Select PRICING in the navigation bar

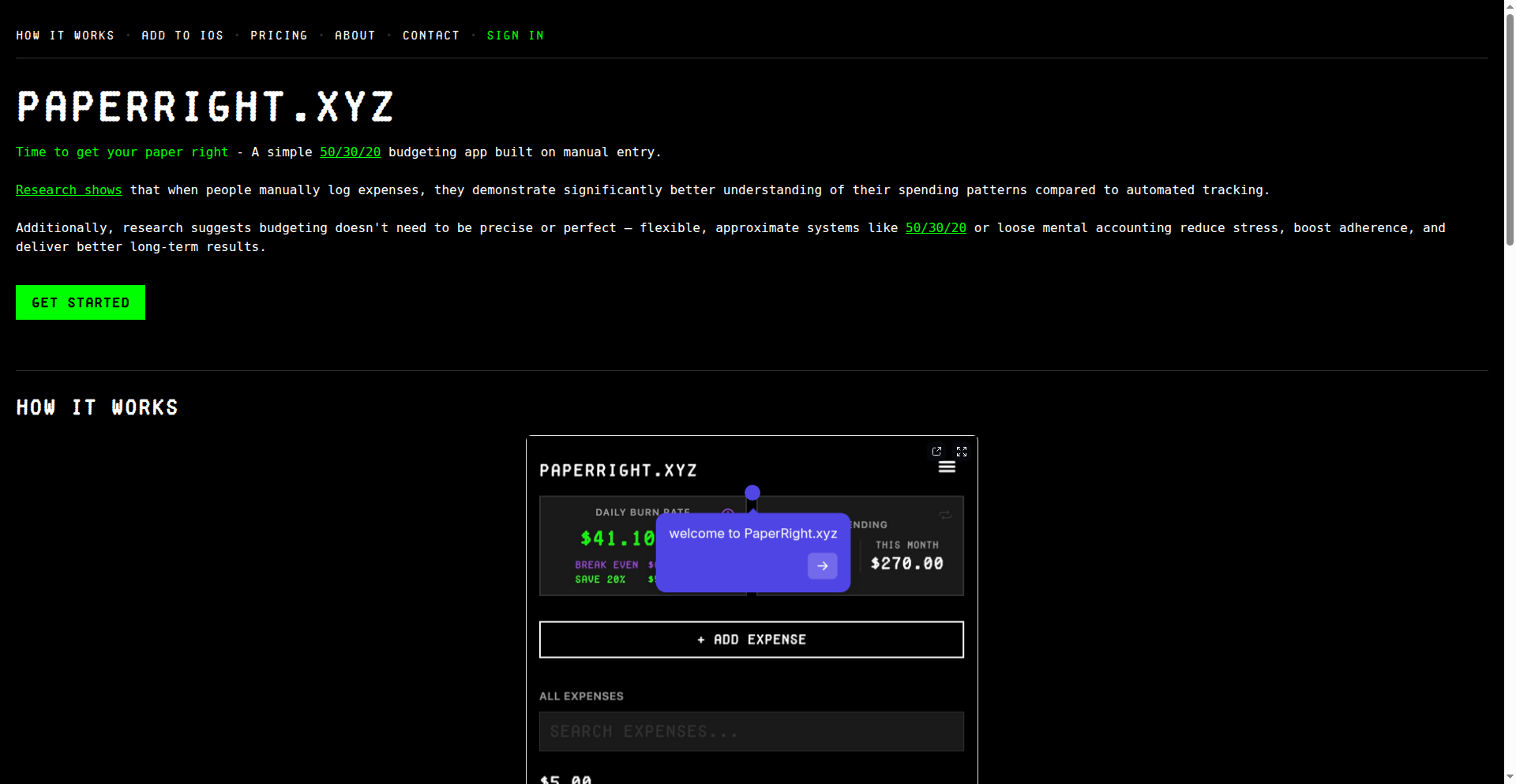tap(280, 35)
